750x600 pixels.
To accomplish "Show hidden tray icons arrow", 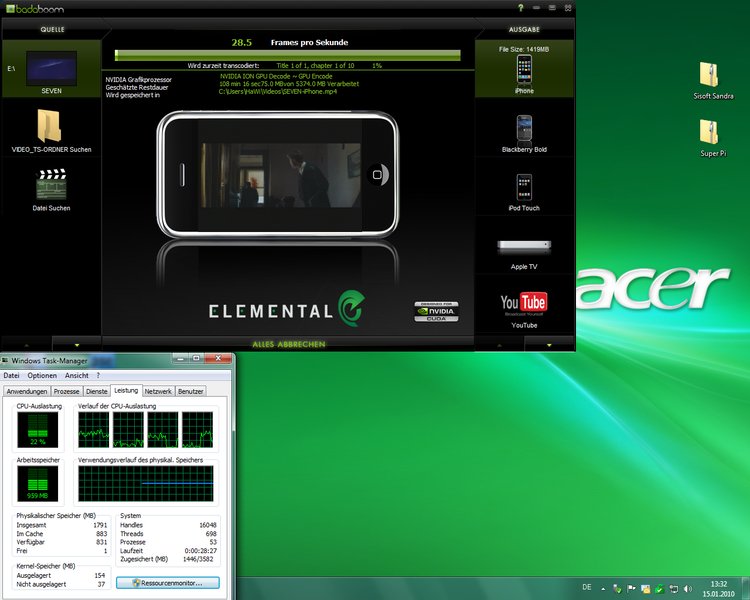I will pos(603,589).
